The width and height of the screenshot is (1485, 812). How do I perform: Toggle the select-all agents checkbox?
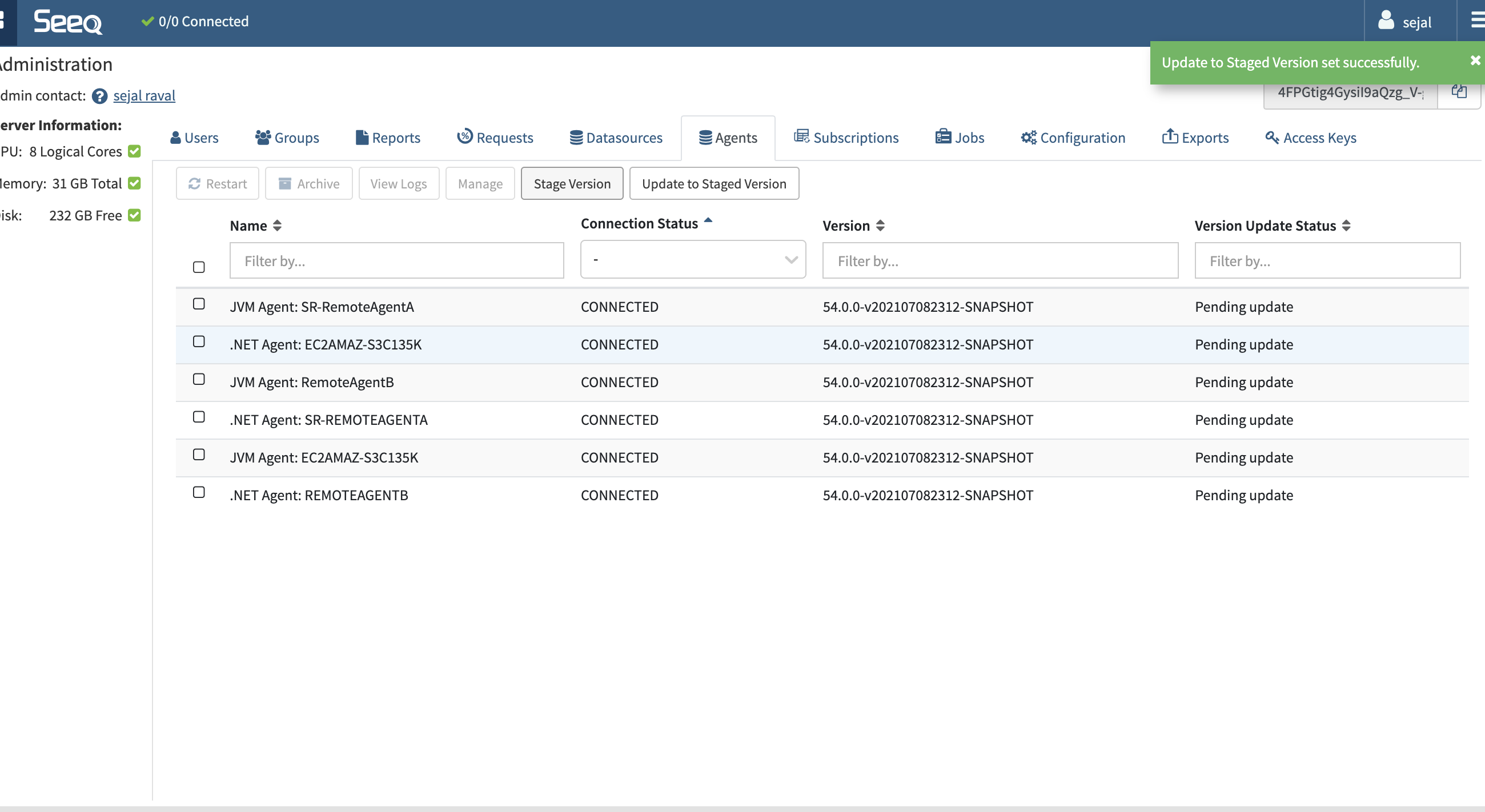[x=199, y=267]
